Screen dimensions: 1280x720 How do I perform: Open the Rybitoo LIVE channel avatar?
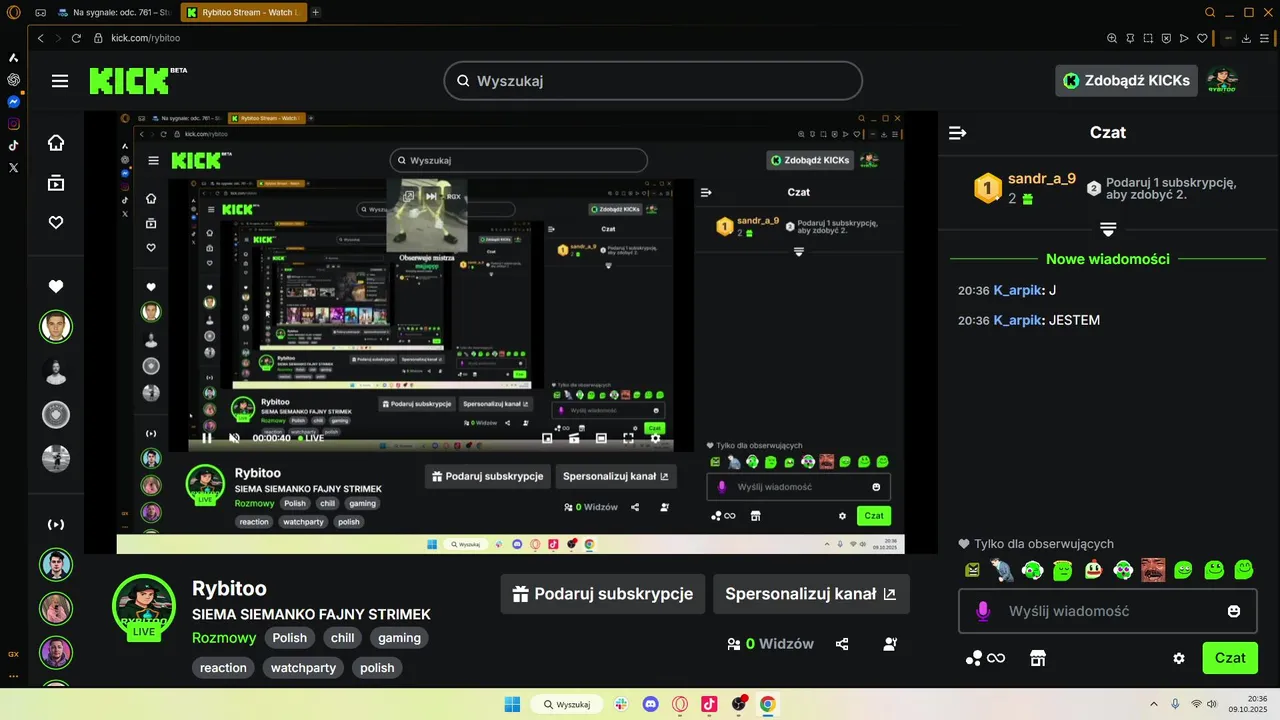click(x=145, y=606)
